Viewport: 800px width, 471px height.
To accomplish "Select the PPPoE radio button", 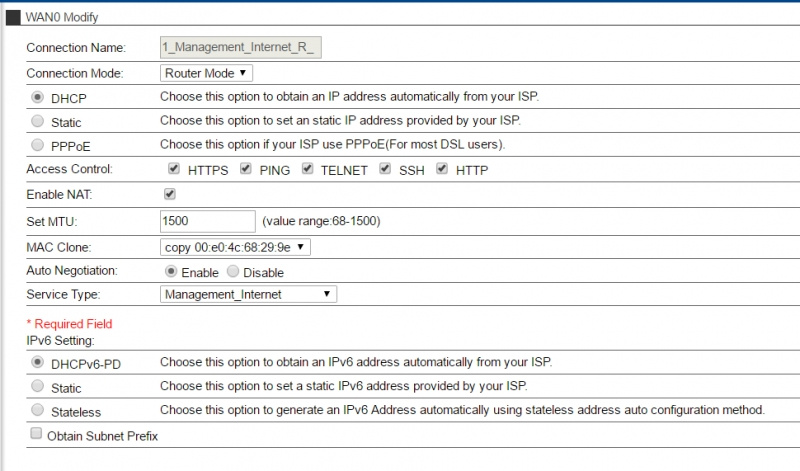I will 38,145.
